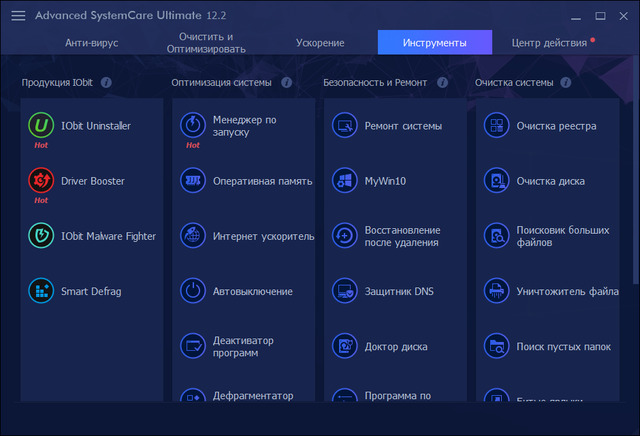Click the Smart Defrag icon

click(x=41, y=291)
